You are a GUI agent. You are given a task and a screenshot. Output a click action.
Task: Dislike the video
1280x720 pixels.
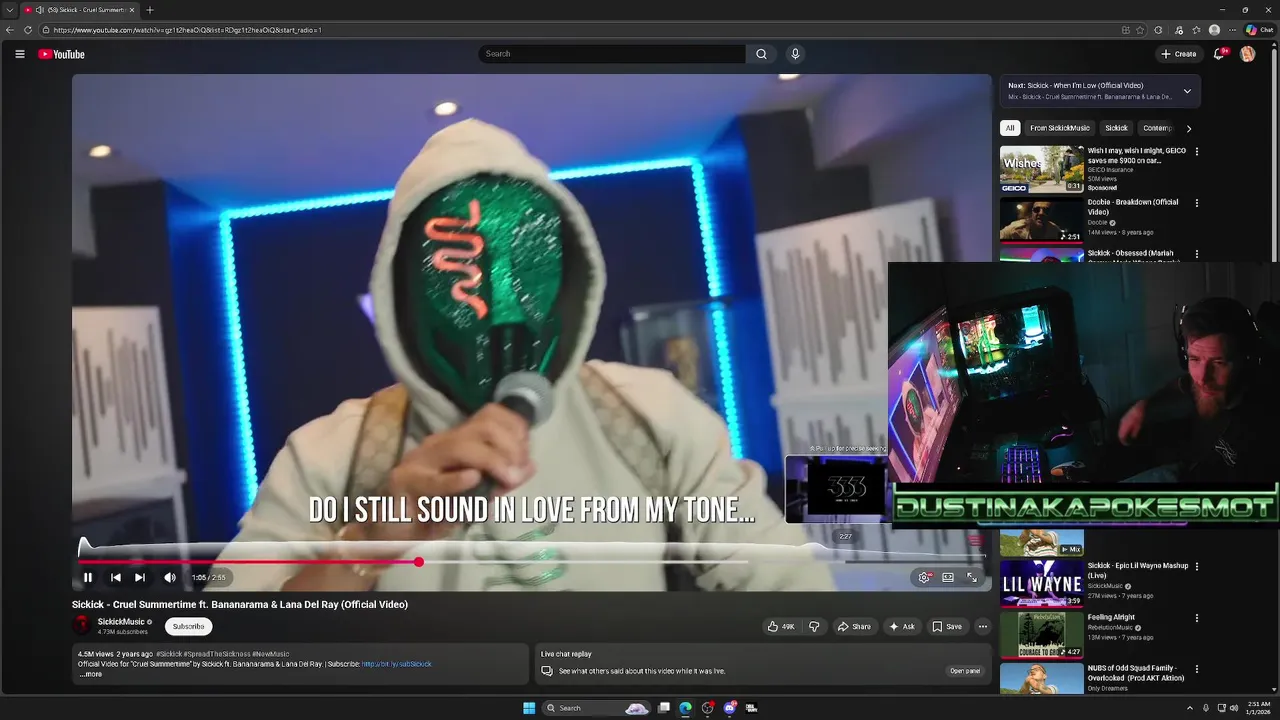pyautogui.click(x=814, y=627)
